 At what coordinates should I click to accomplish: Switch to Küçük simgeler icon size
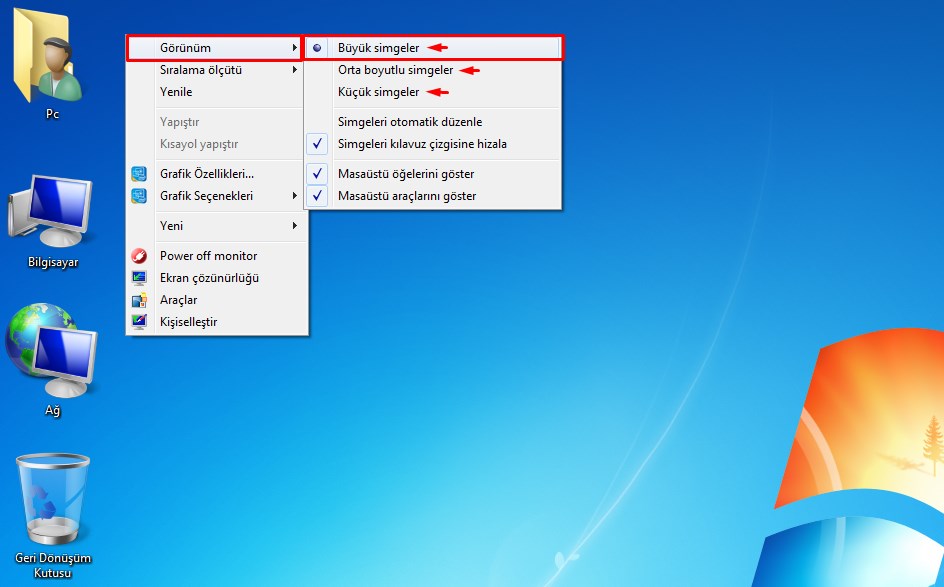378,92
